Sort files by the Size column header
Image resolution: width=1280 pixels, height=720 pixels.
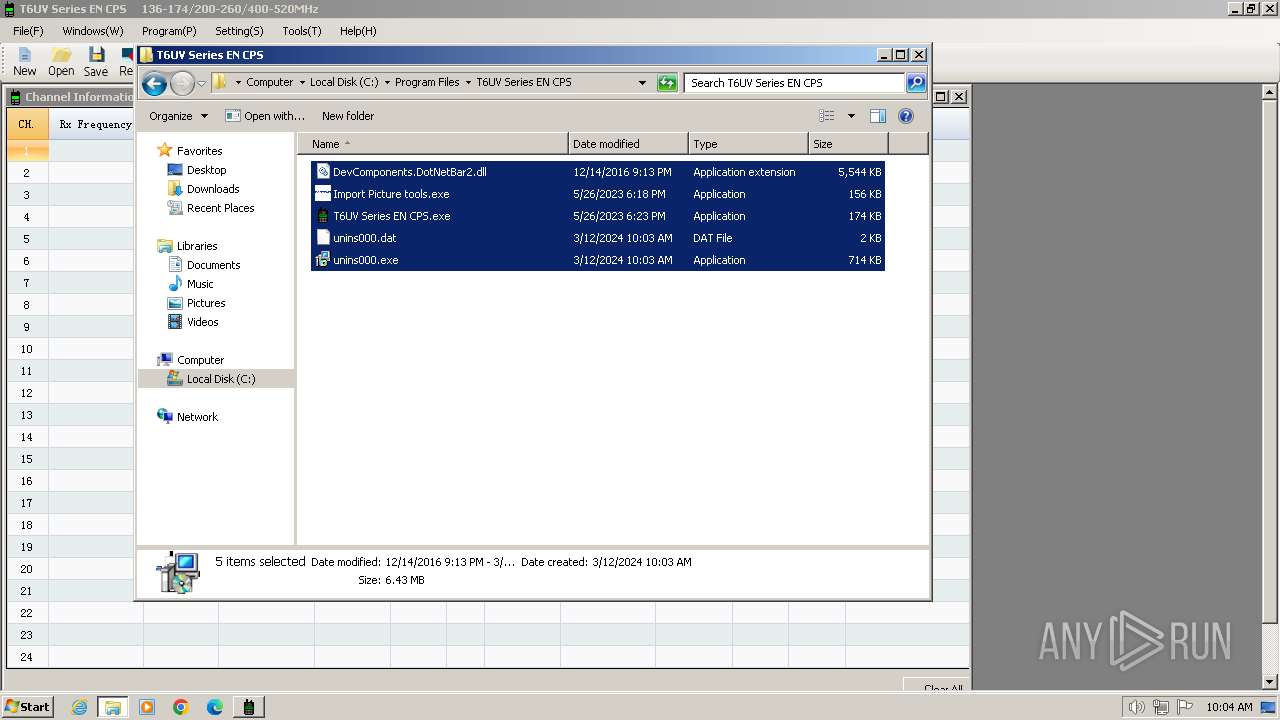coord(848,144)
